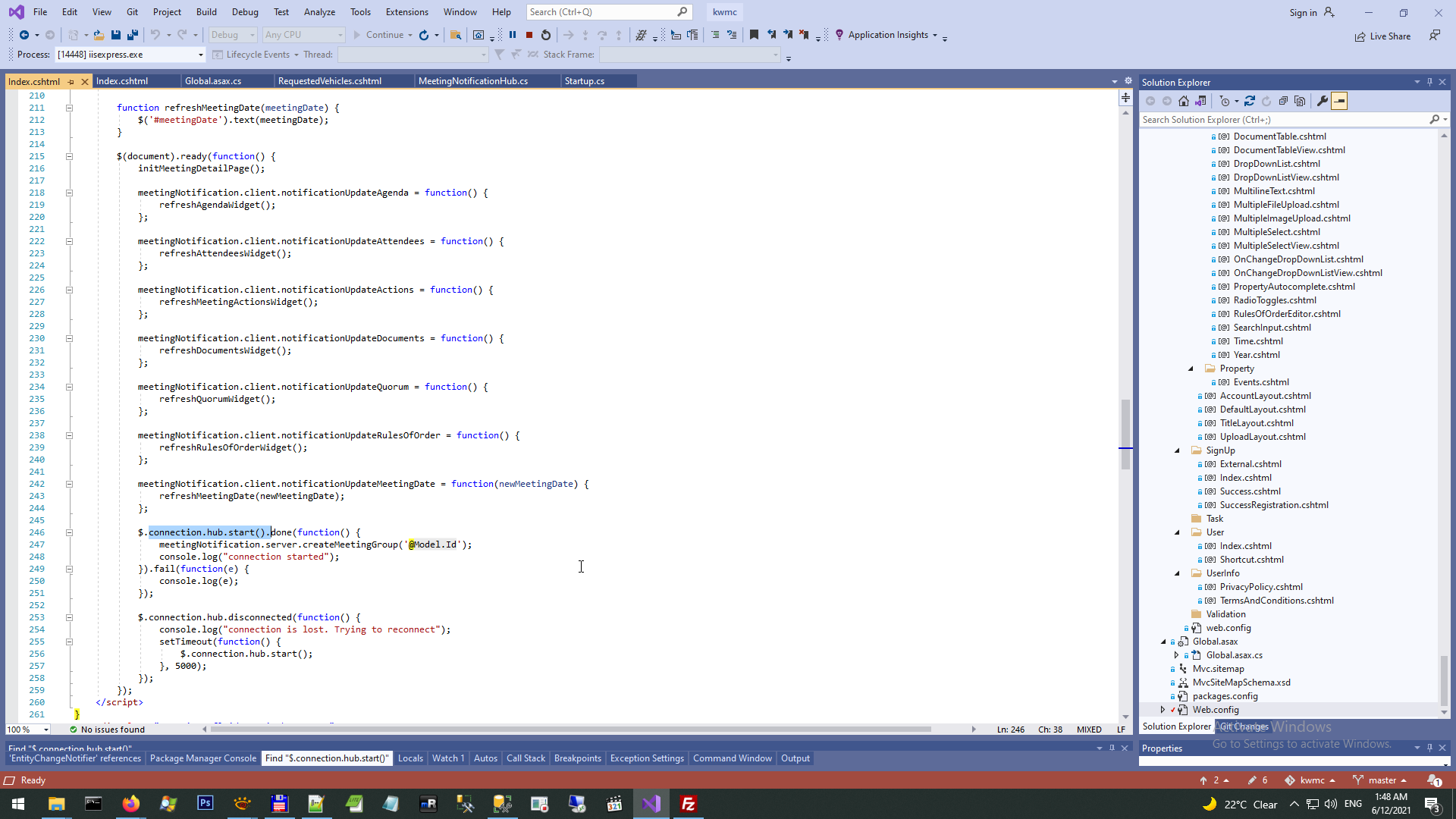Click Collapse All in Solution Explorer

1283,101
